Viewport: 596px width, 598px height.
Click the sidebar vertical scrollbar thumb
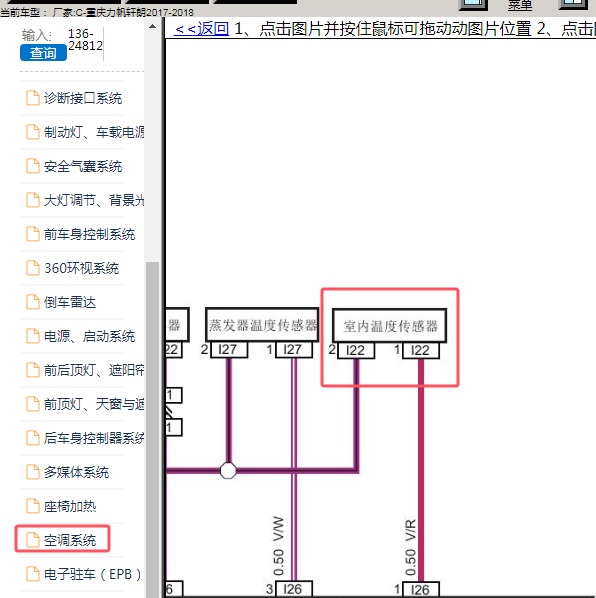point(153,430)
